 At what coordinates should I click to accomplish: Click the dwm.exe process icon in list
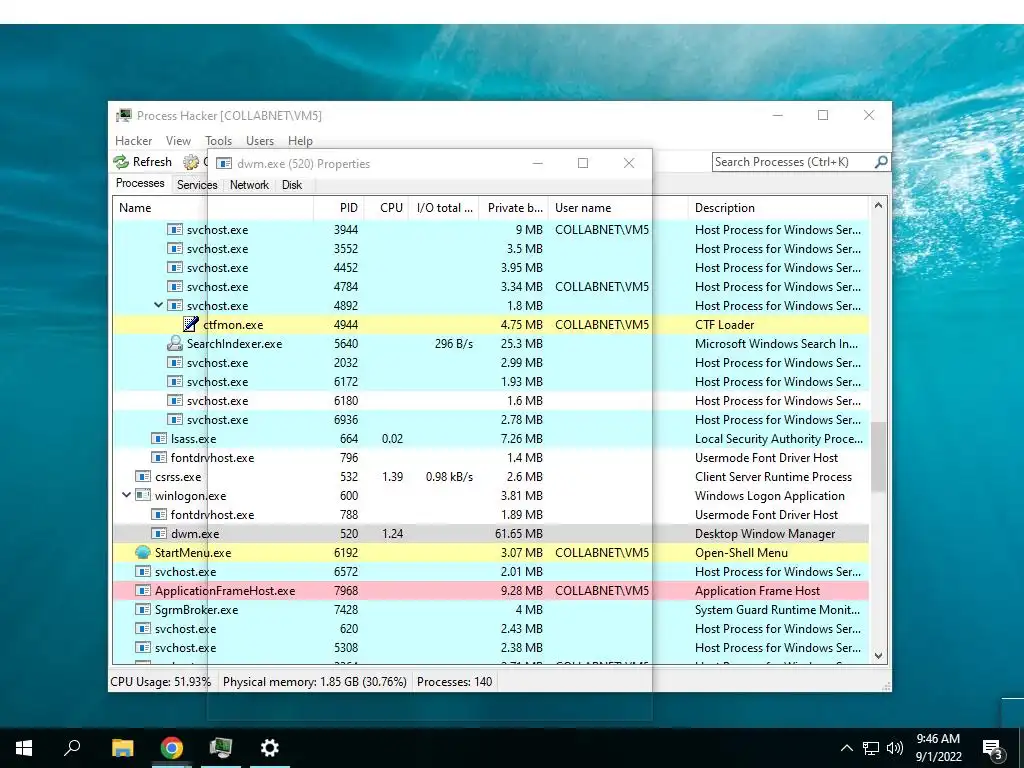159,533
